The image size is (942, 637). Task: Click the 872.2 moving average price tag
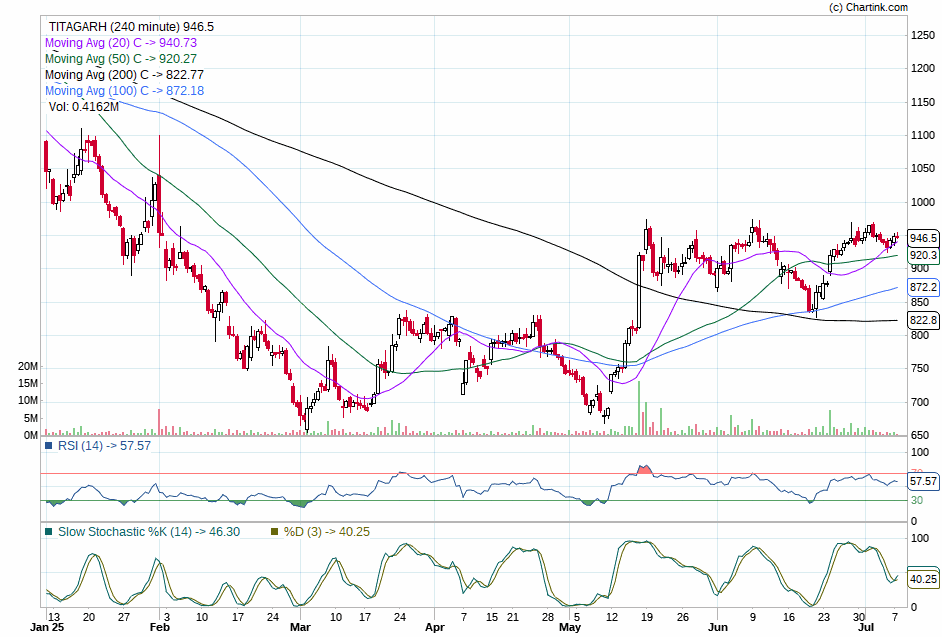[923, 288]
